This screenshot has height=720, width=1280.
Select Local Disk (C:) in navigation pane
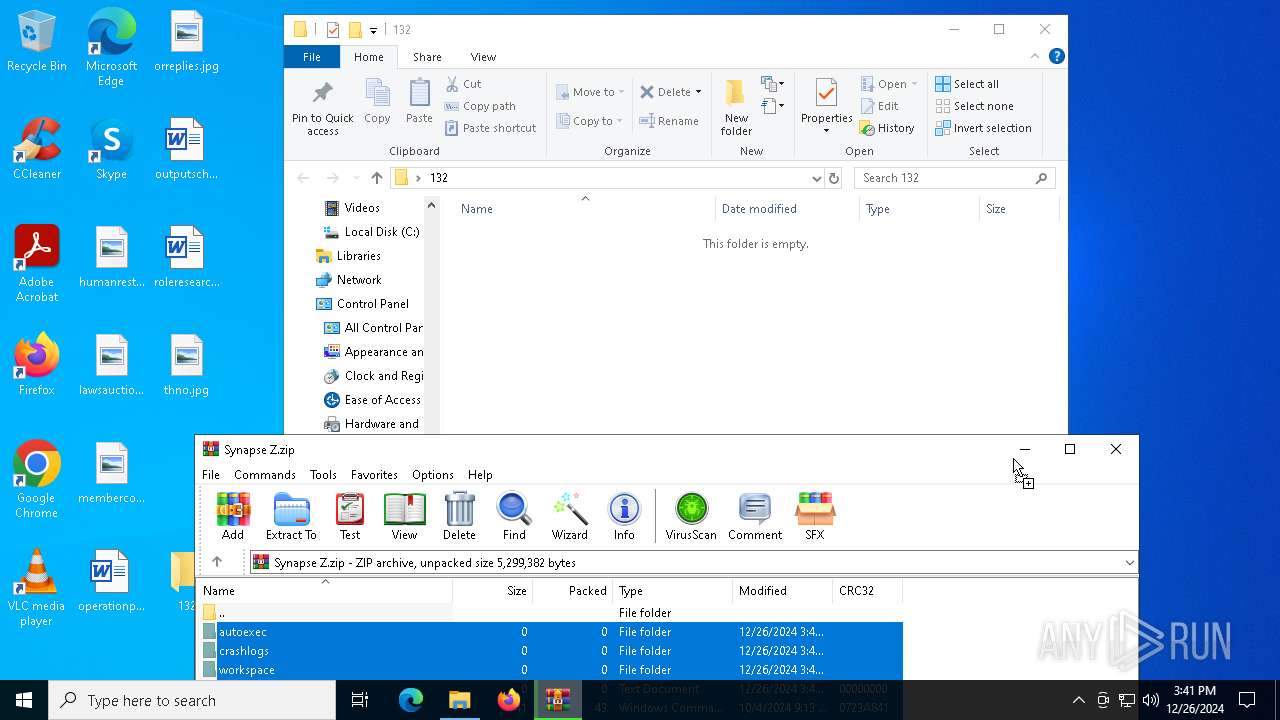coord(371,232)
